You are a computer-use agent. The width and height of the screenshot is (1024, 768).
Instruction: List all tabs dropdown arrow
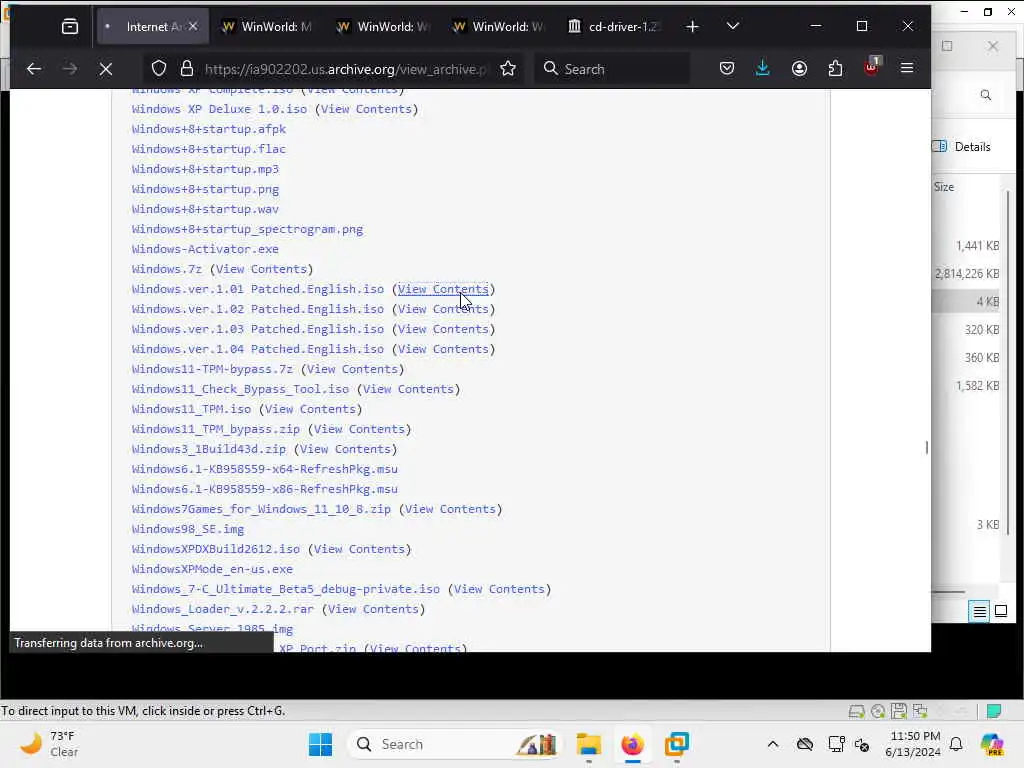[x=733, y=27]
